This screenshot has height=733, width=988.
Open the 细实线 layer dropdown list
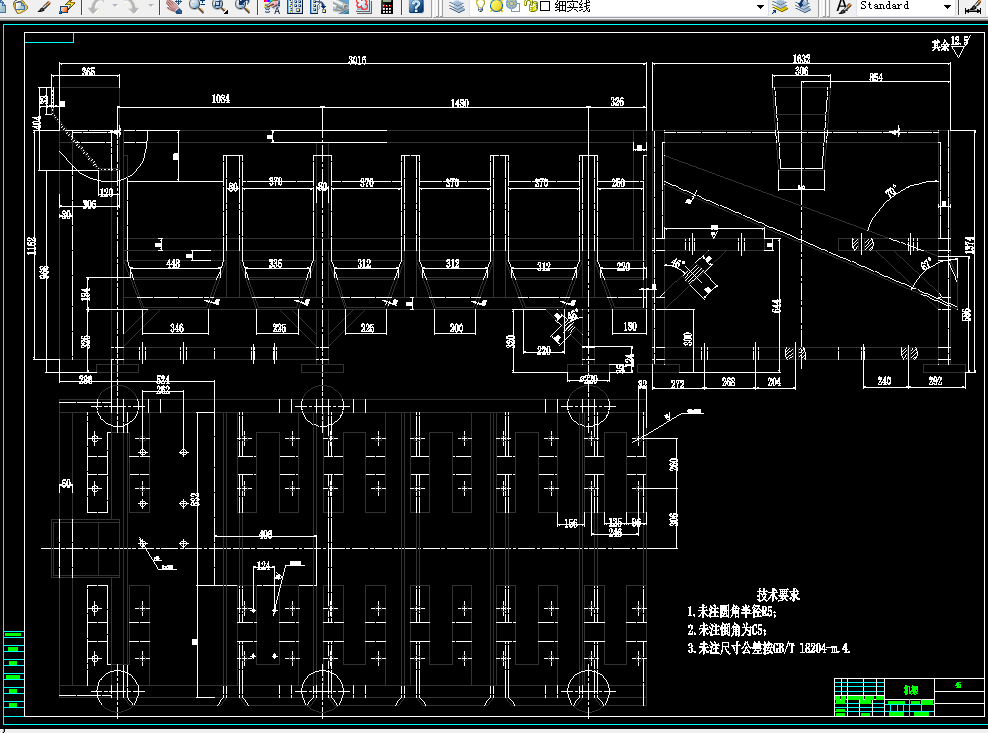[760, 6]
